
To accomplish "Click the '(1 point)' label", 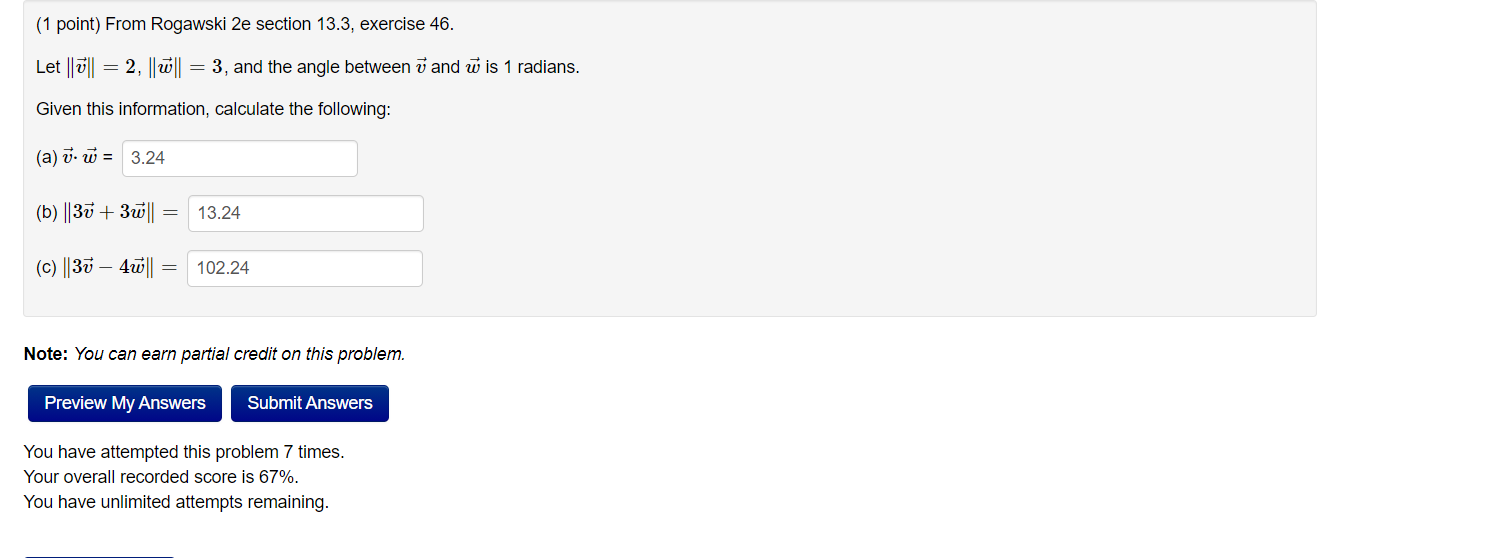I will (67, 24).
